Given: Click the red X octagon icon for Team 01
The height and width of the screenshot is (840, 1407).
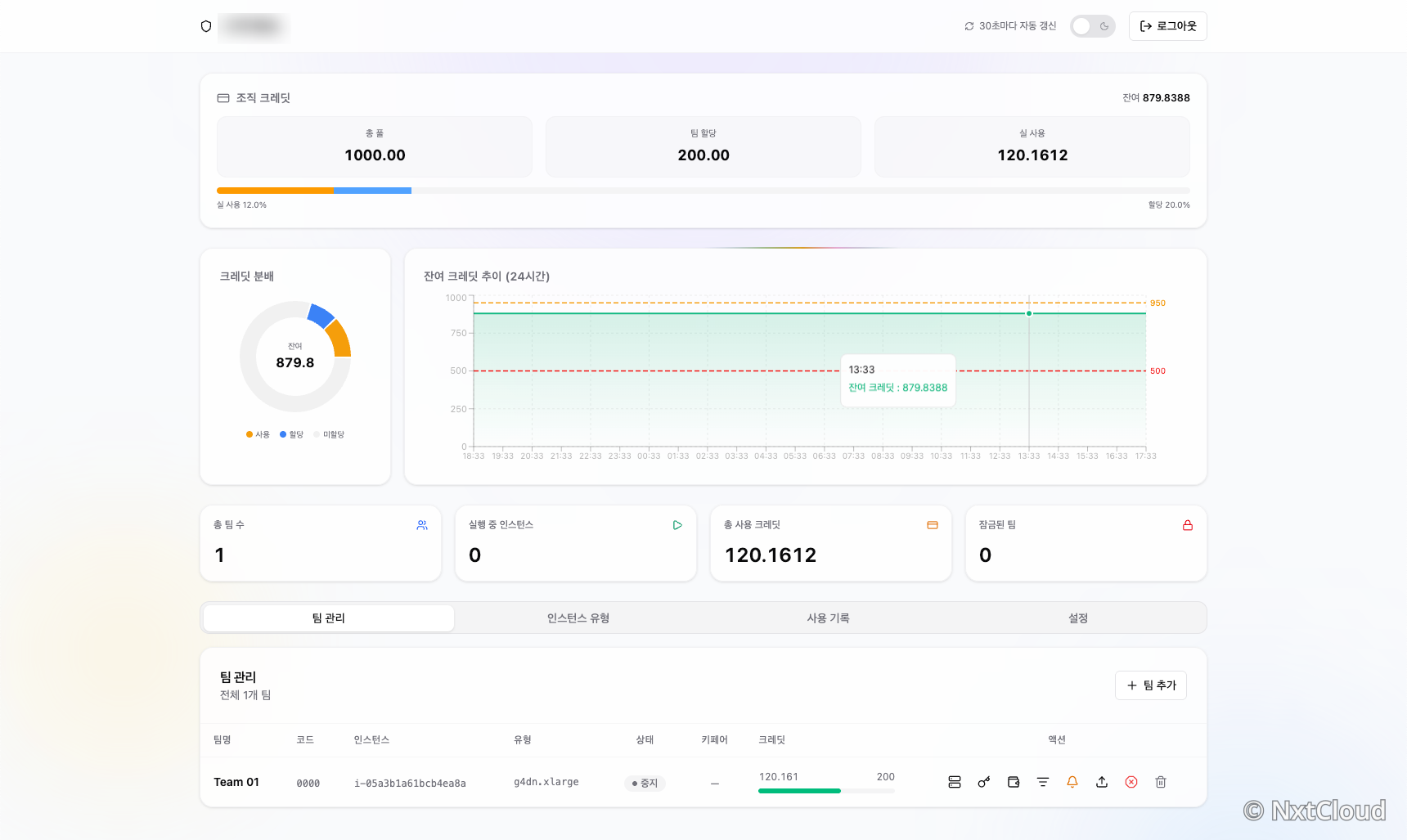Looking at the screenshot, I should (1131, 782).
